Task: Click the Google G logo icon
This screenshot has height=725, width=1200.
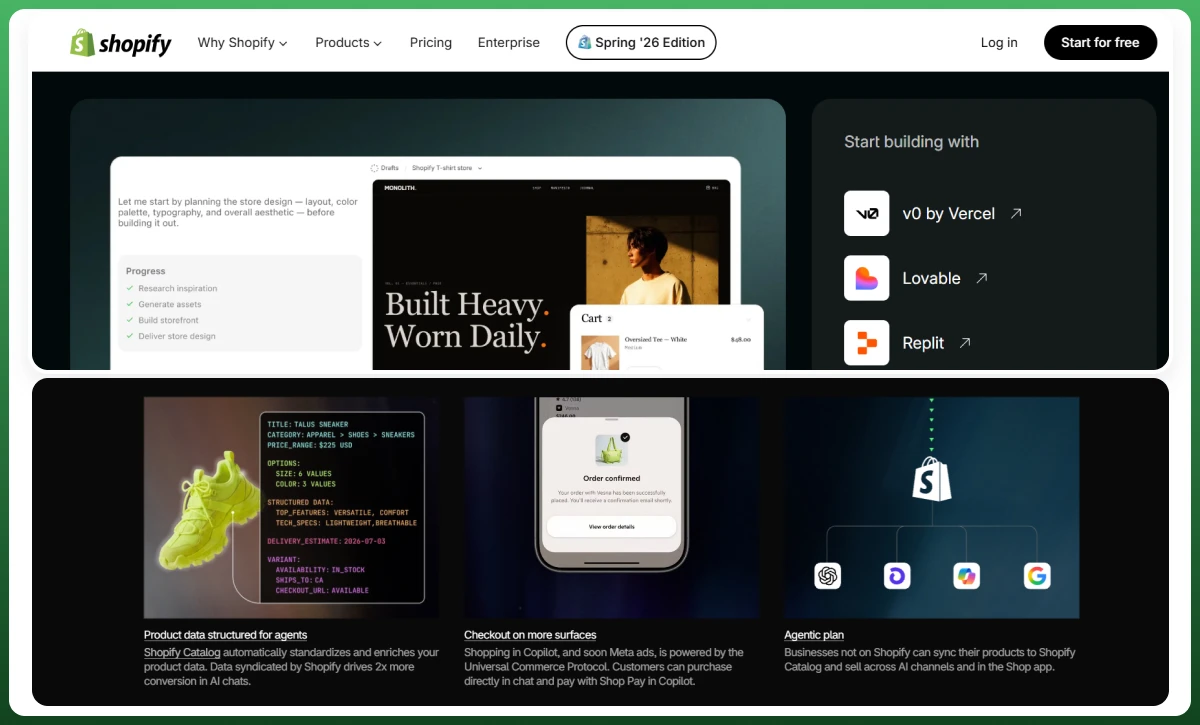Action: point(1037,575)
